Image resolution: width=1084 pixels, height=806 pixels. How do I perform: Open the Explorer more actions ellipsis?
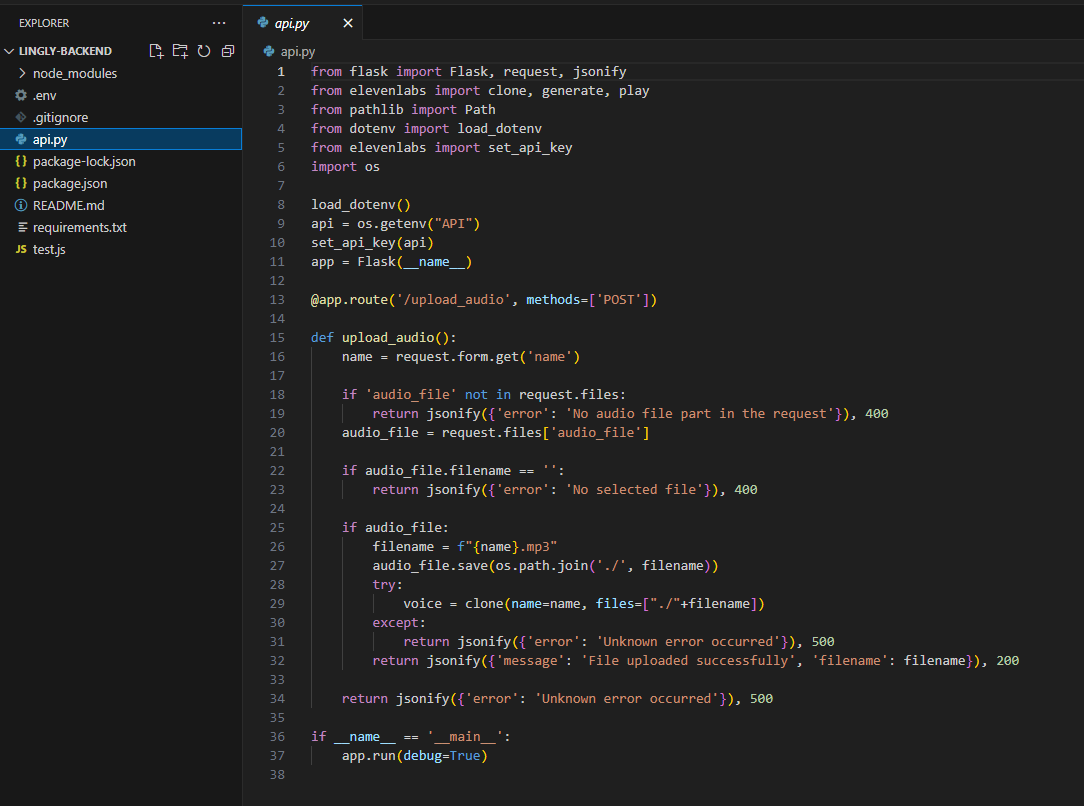point(219,23)
